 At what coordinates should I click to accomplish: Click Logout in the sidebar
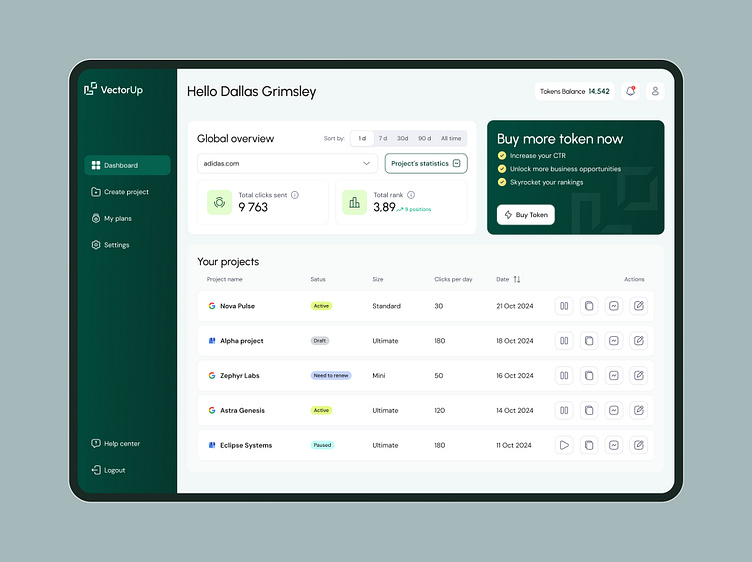point(114,470)
